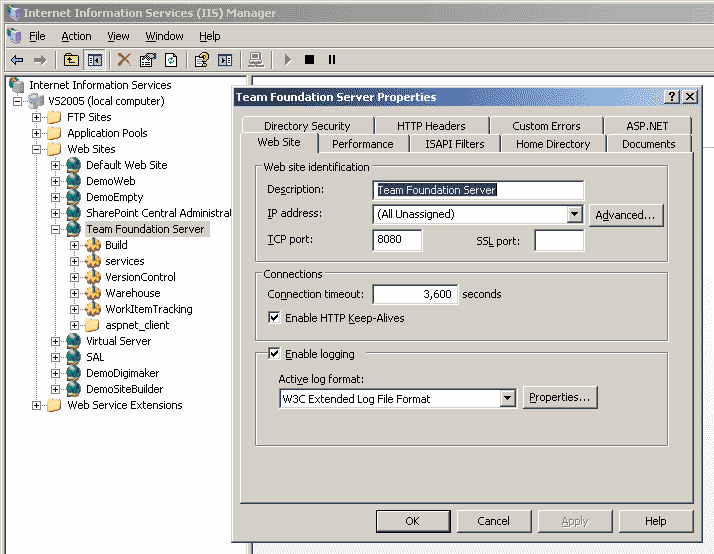
Task: Click the services application gear icon
Action: [x=93, y=261]
